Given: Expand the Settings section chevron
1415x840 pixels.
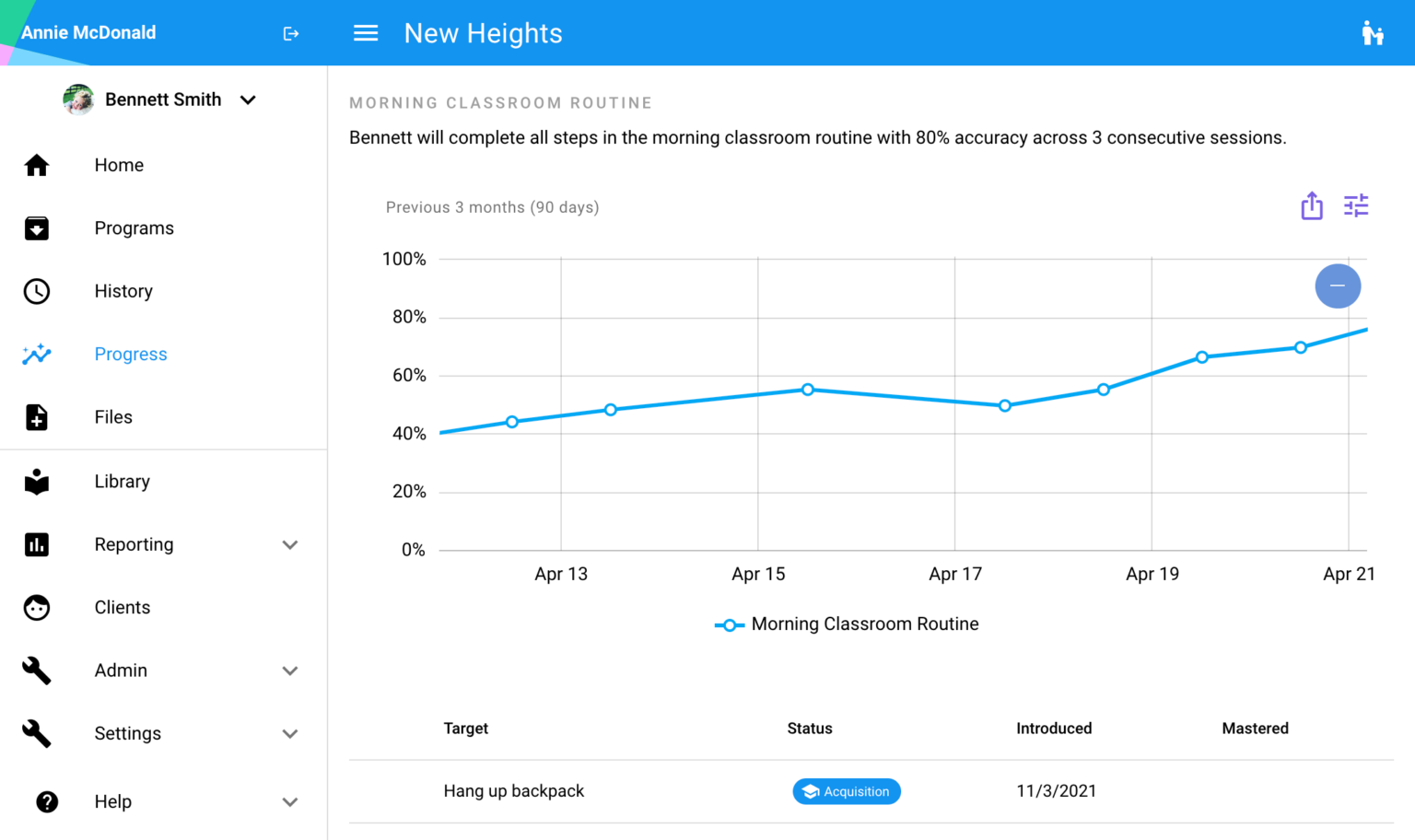Looking at the screenshot, I should [x=290, y=734].
